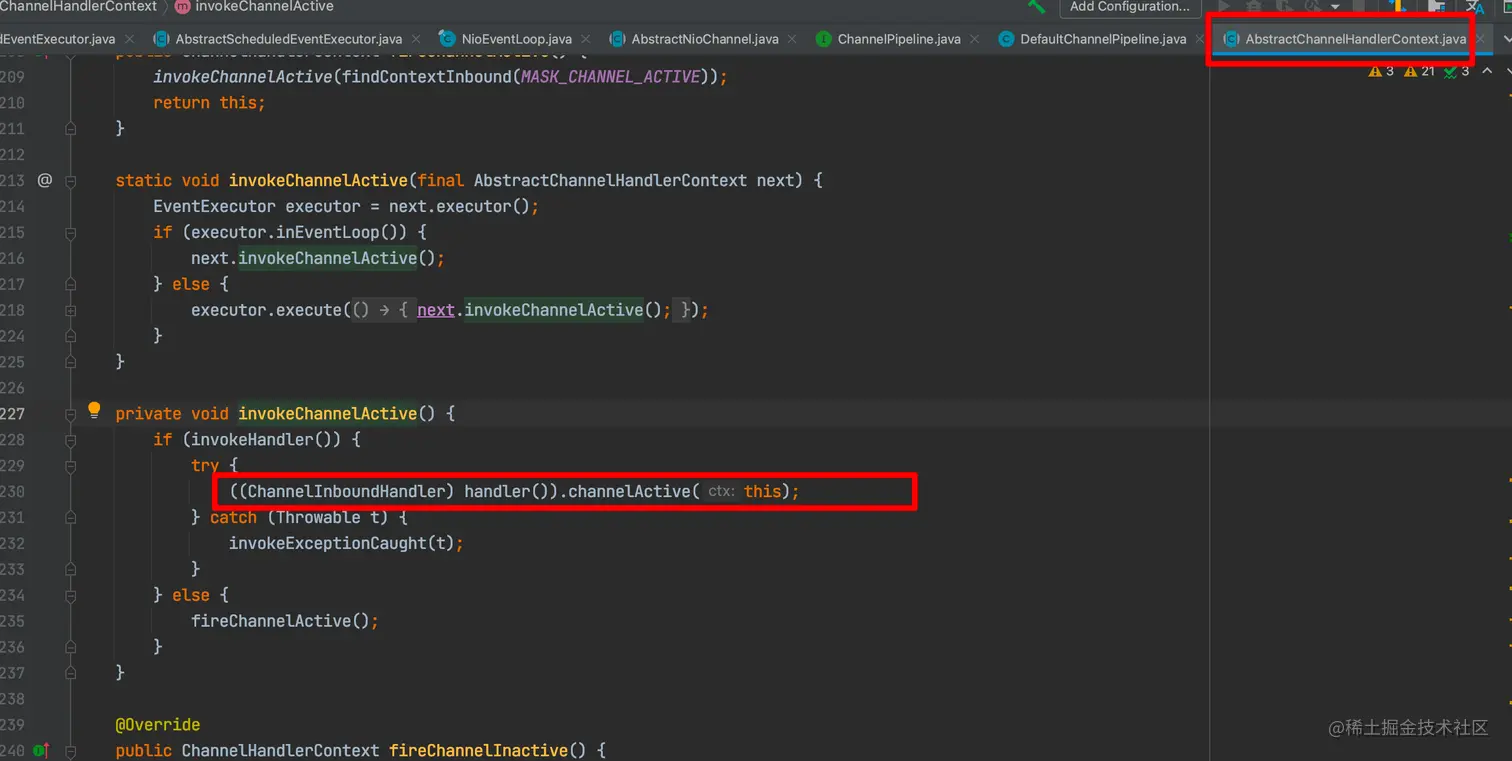This screenshot has width=1512, height=761.
Task: Click the '@Override' annotation
Action: (158, 724)
